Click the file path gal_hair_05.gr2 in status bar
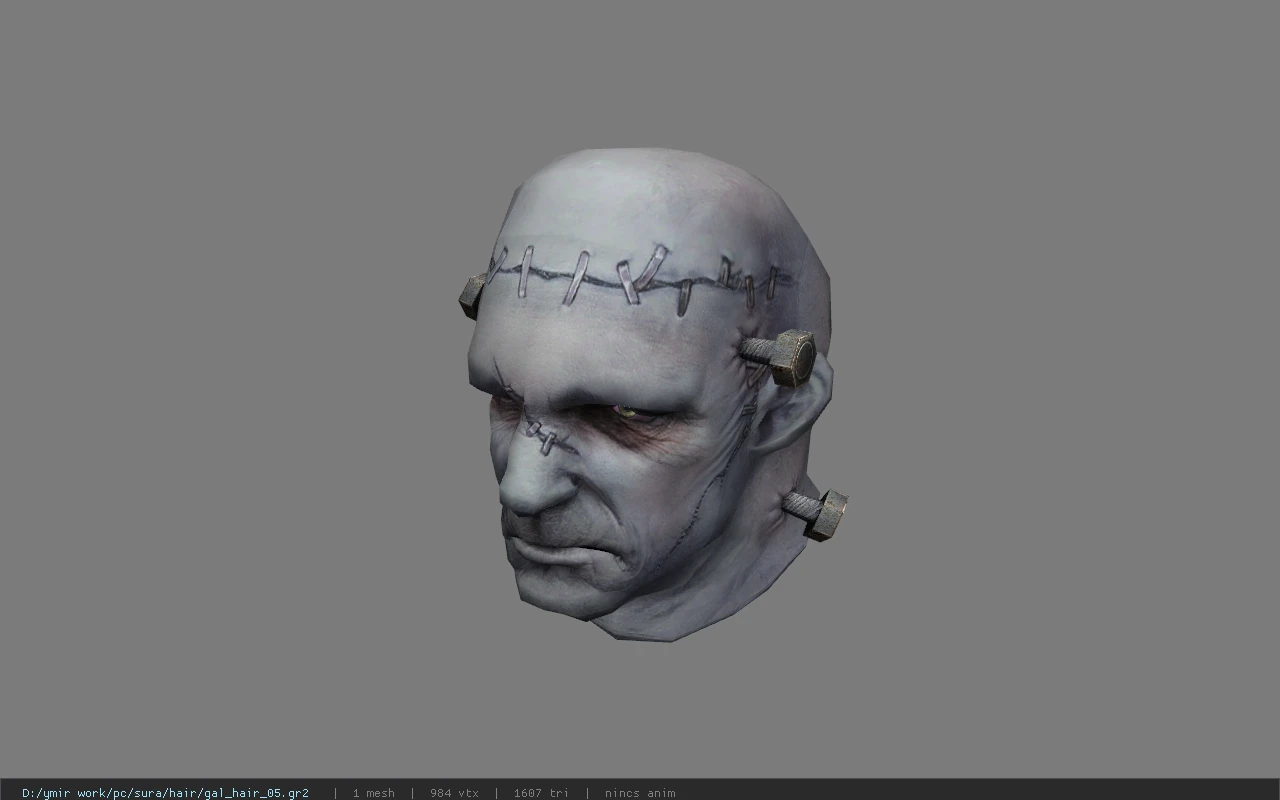1280x800 pixels. coord(165,793)
